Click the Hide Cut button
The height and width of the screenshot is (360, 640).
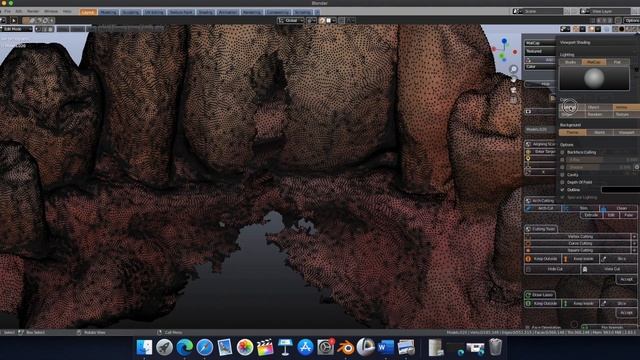[552, 269]
